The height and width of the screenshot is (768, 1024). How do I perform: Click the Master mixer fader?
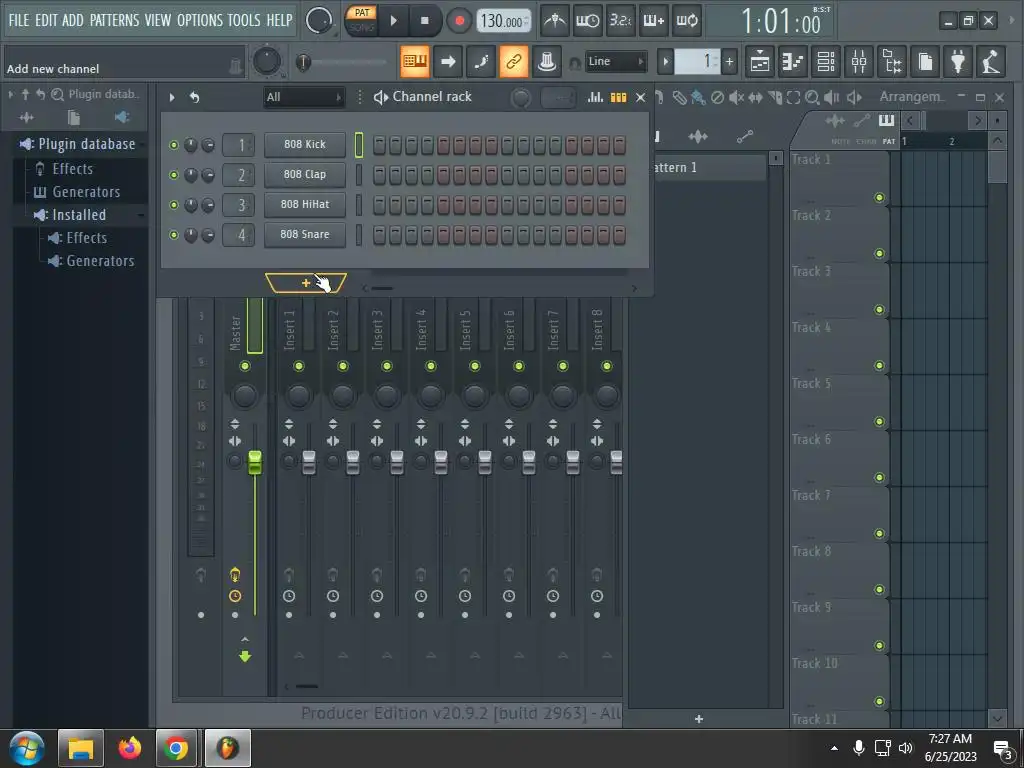[255, 462]
